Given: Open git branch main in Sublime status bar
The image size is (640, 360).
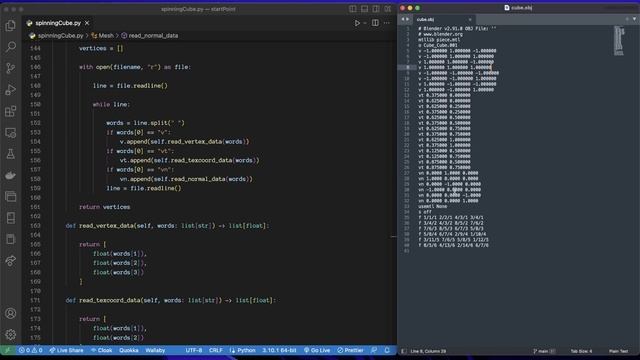Looking at the screenshot, I should pos(543,351).
